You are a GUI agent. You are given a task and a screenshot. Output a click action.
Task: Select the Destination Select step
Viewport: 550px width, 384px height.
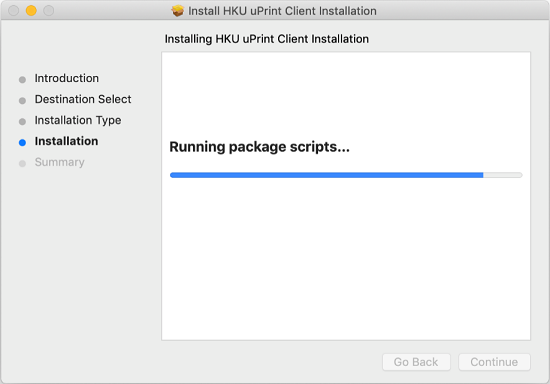[x=83, y=99]
